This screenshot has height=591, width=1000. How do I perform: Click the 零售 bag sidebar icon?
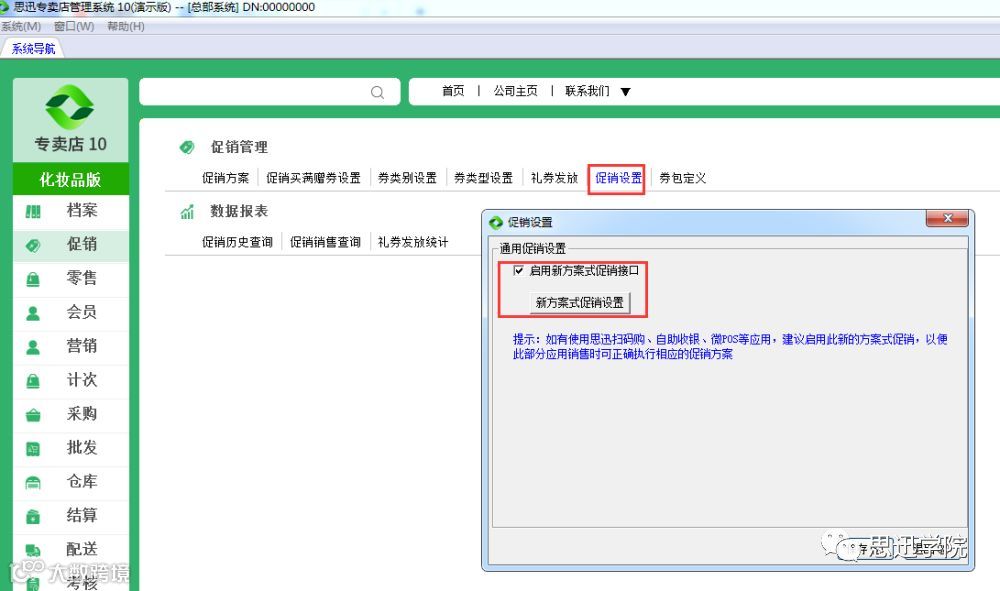pos(33,279)
